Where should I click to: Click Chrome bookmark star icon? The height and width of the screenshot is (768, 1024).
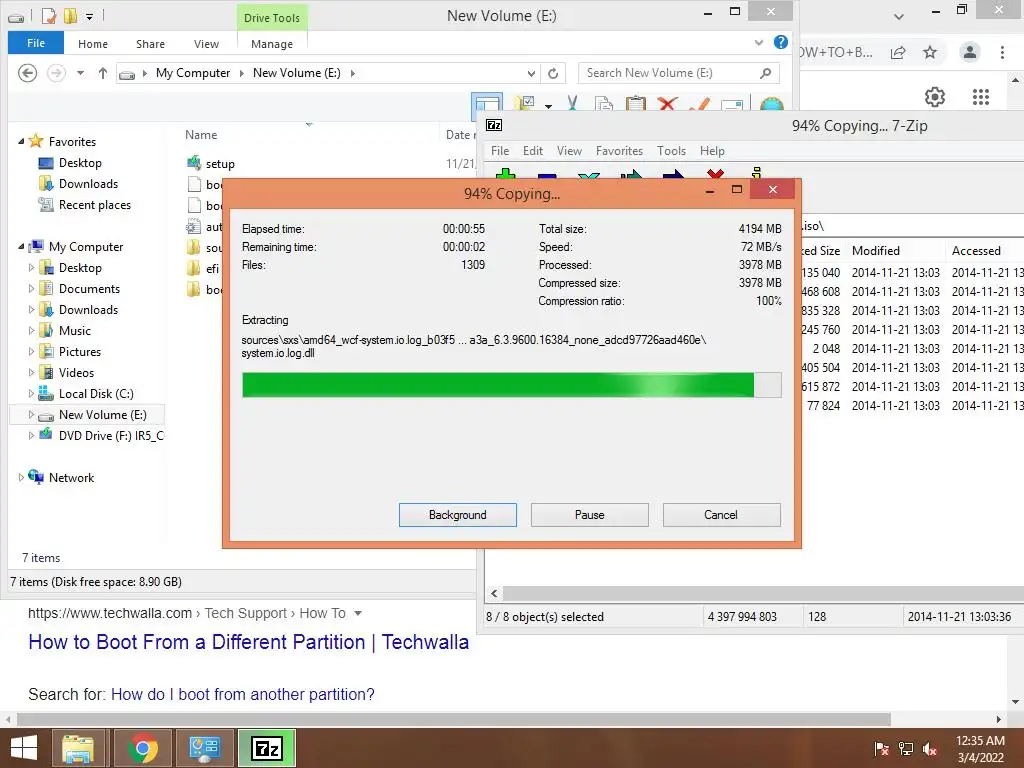(930, 52)
